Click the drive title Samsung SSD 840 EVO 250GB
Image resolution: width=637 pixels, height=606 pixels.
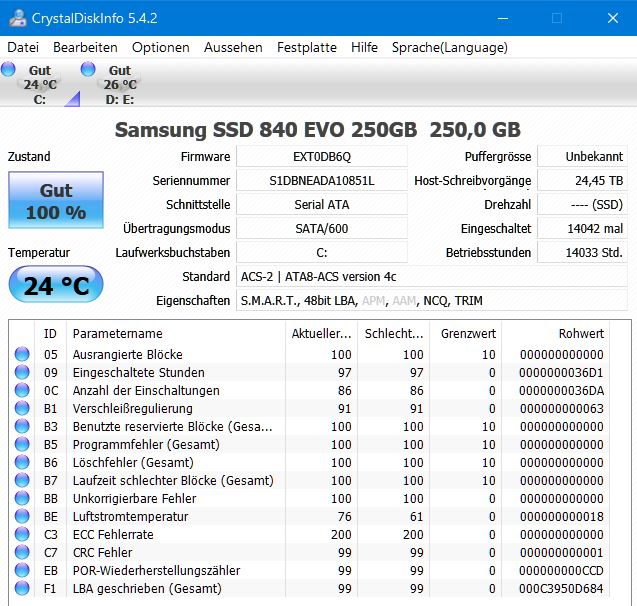click(318, 130)
